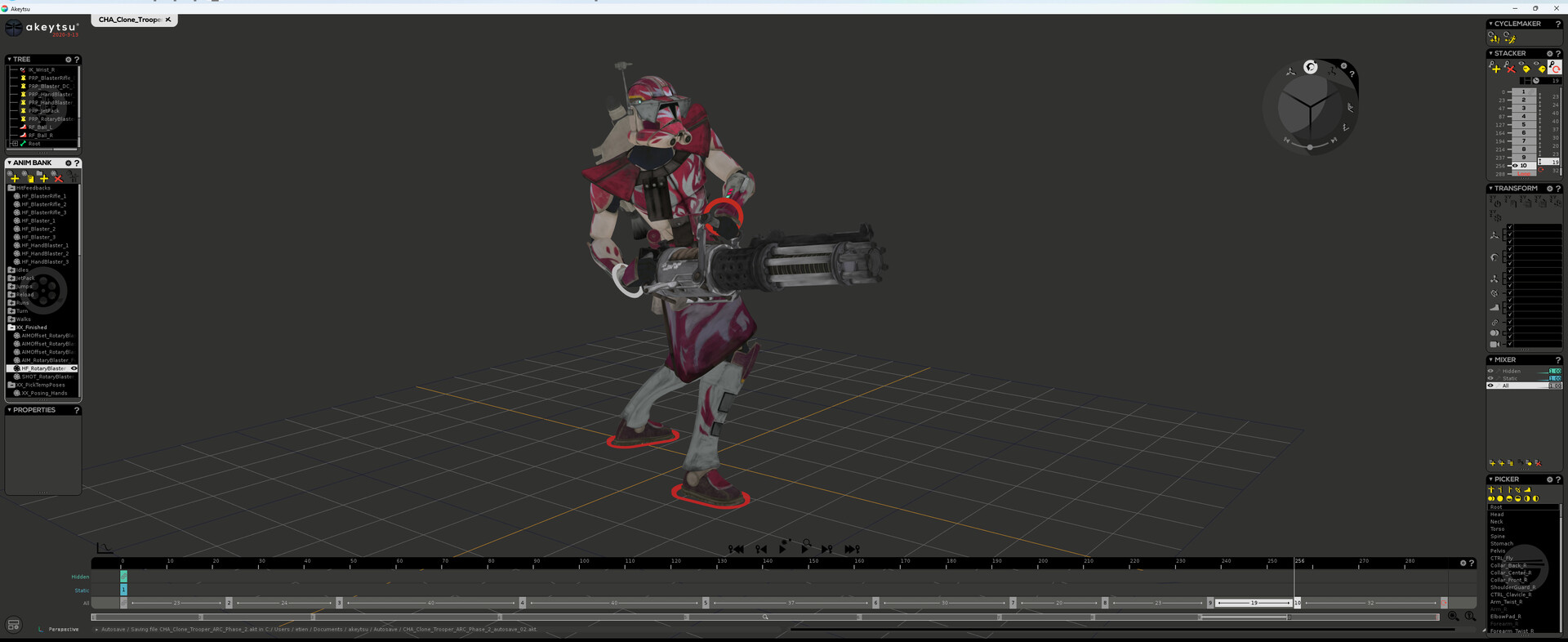Collapse the HitFeedbacks folder

(x=11, y=188)
